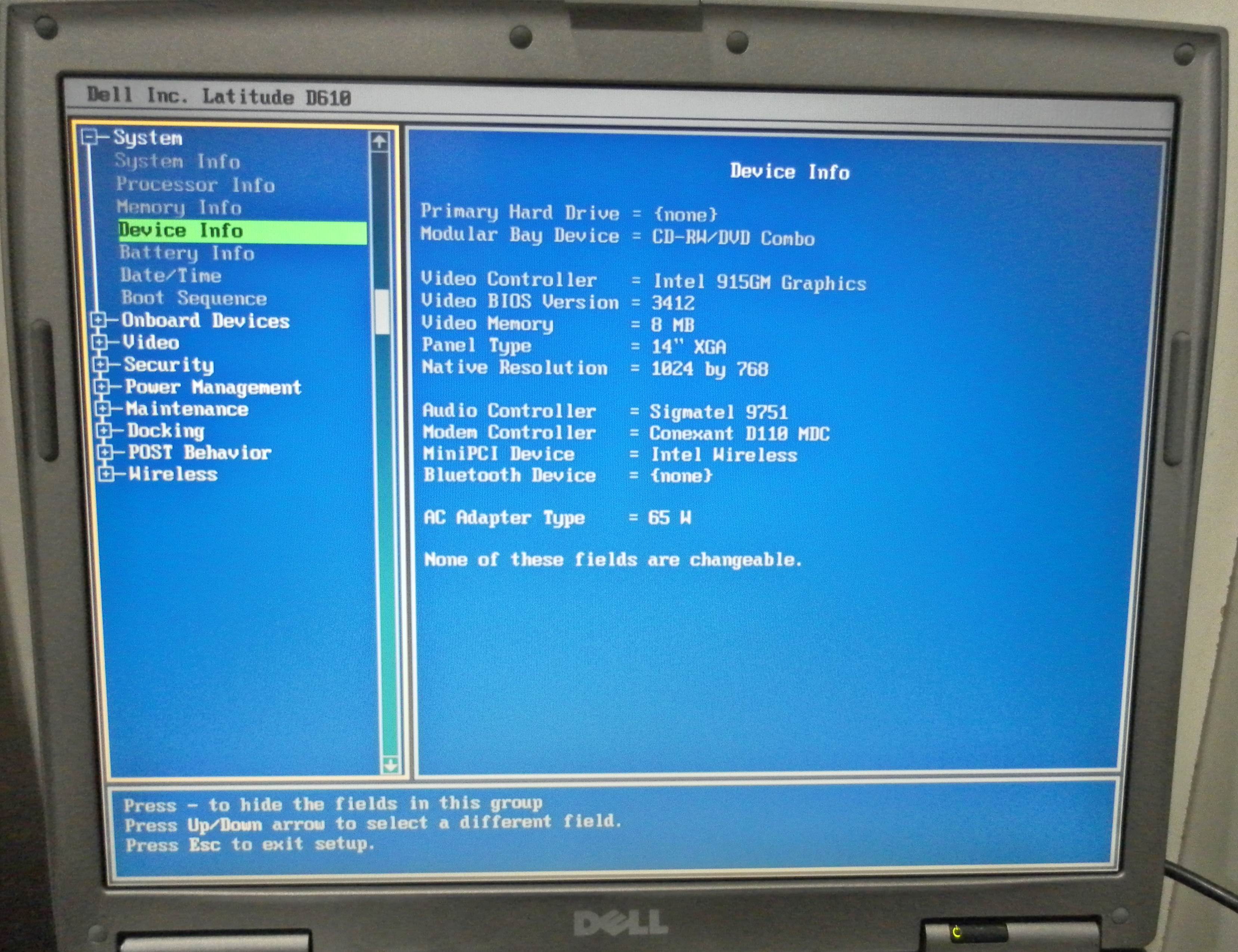This screenshot has height=952, width=1238.
Task: Select Memory Info entry
Action: [179, 207]
